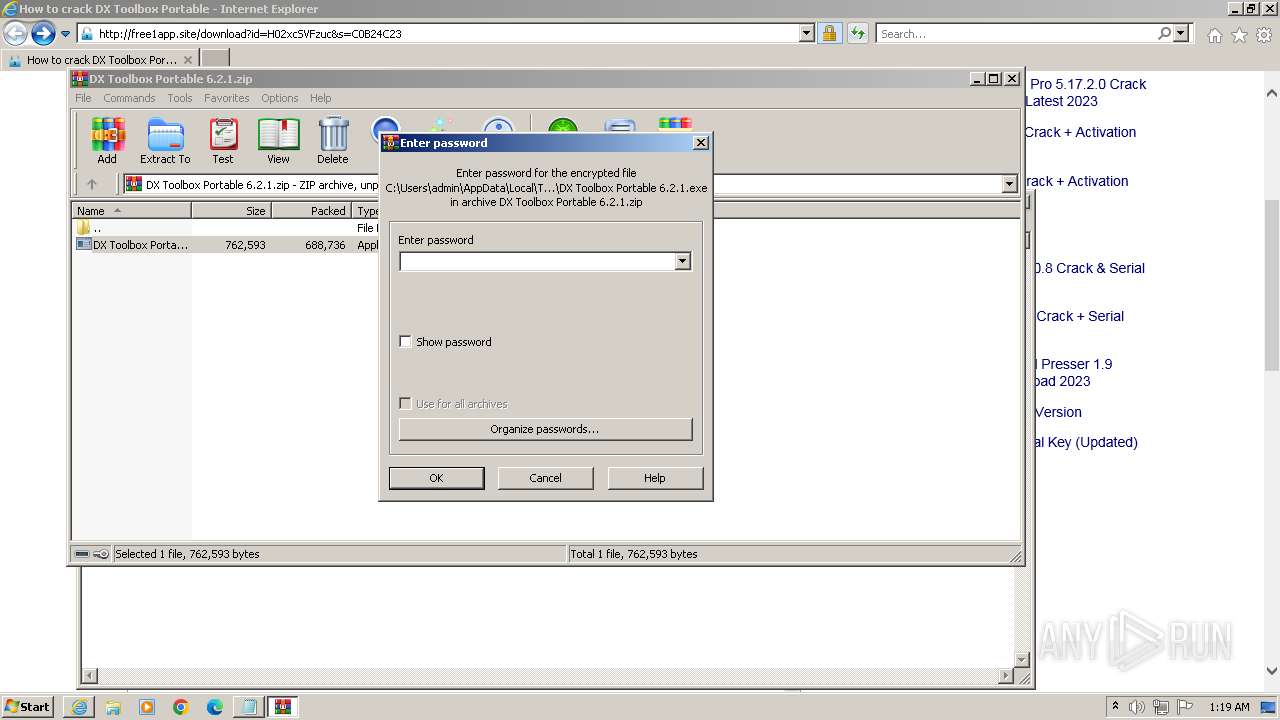Open Microsoft Edge from the taskbar
Viewport: 1280px width, 720px height.
[x=215, y=707]
